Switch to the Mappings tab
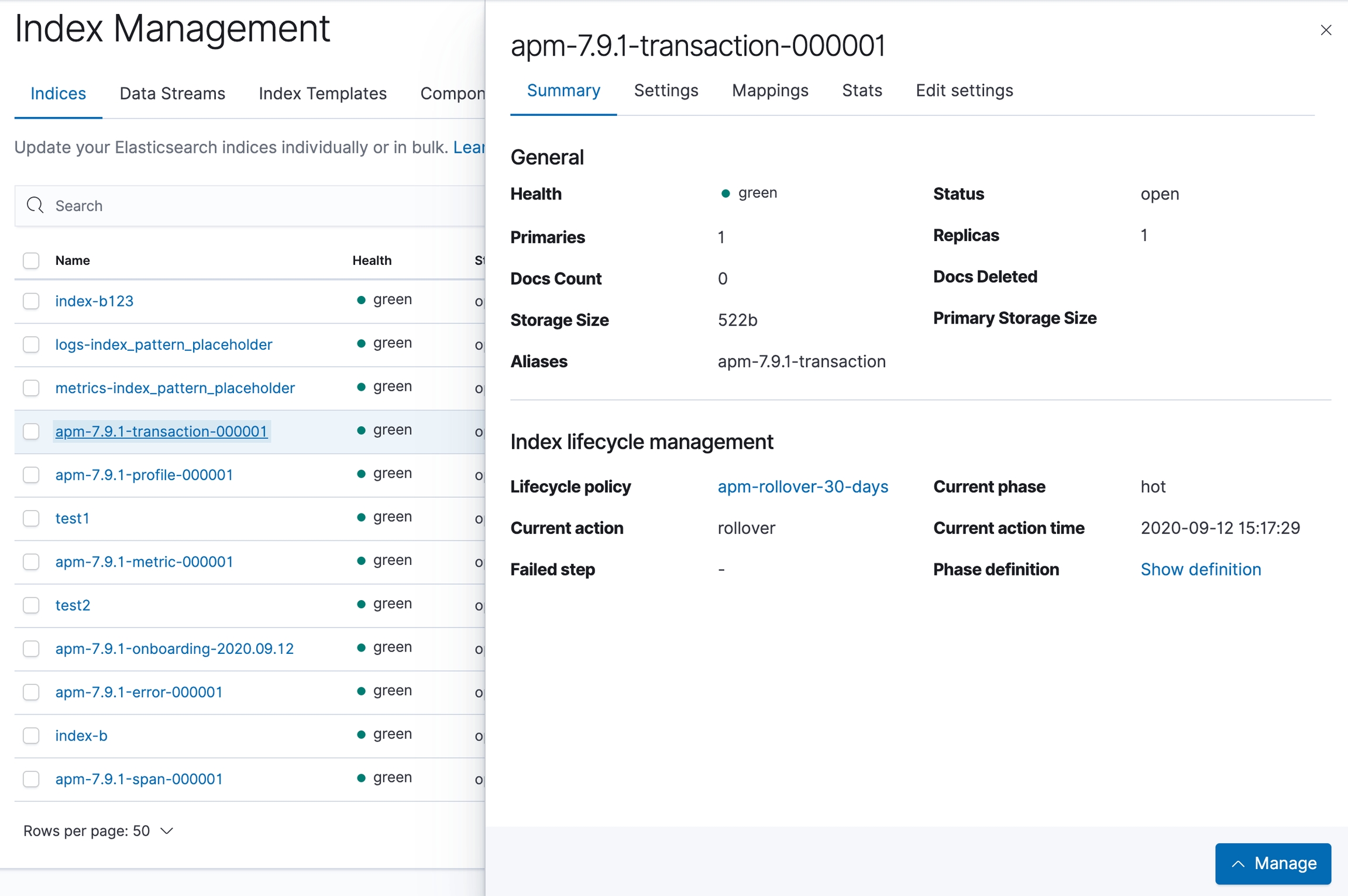Viewport: 1348px width, 896px height. [x=770, y=91]
